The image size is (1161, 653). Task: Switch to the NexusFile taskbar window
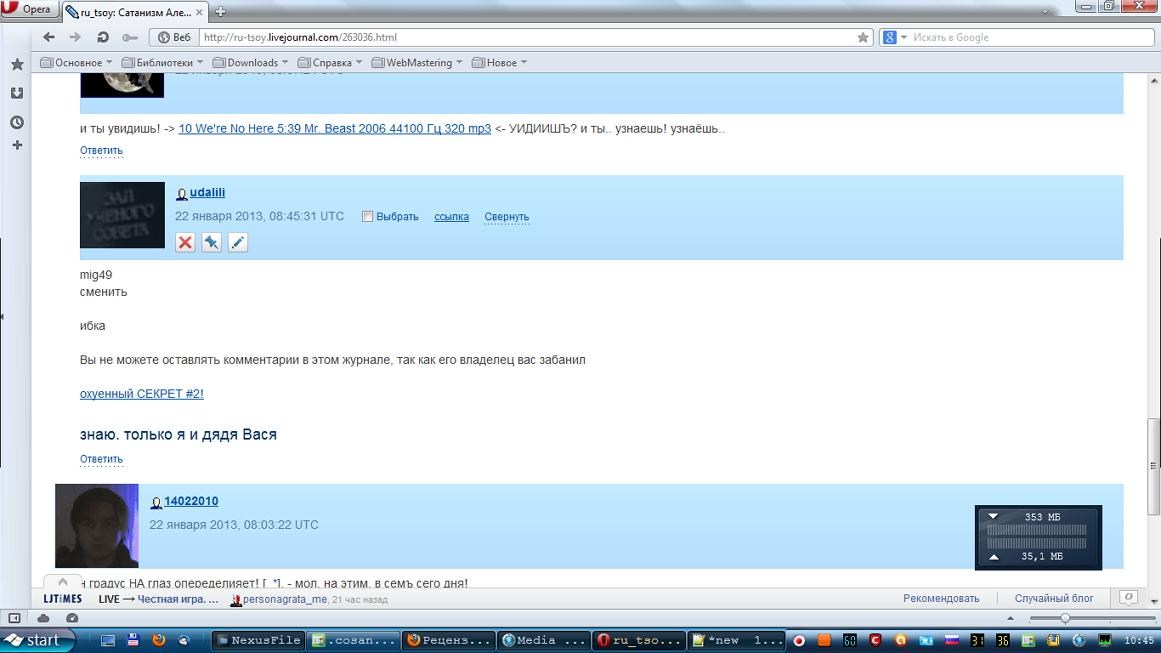(258, 640)
